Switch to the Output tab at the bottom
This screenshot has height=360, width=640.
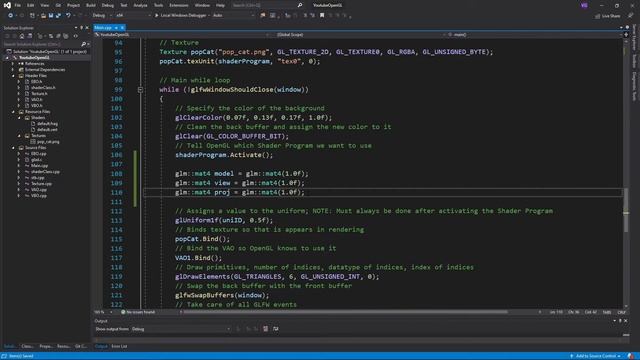[101, 347]
